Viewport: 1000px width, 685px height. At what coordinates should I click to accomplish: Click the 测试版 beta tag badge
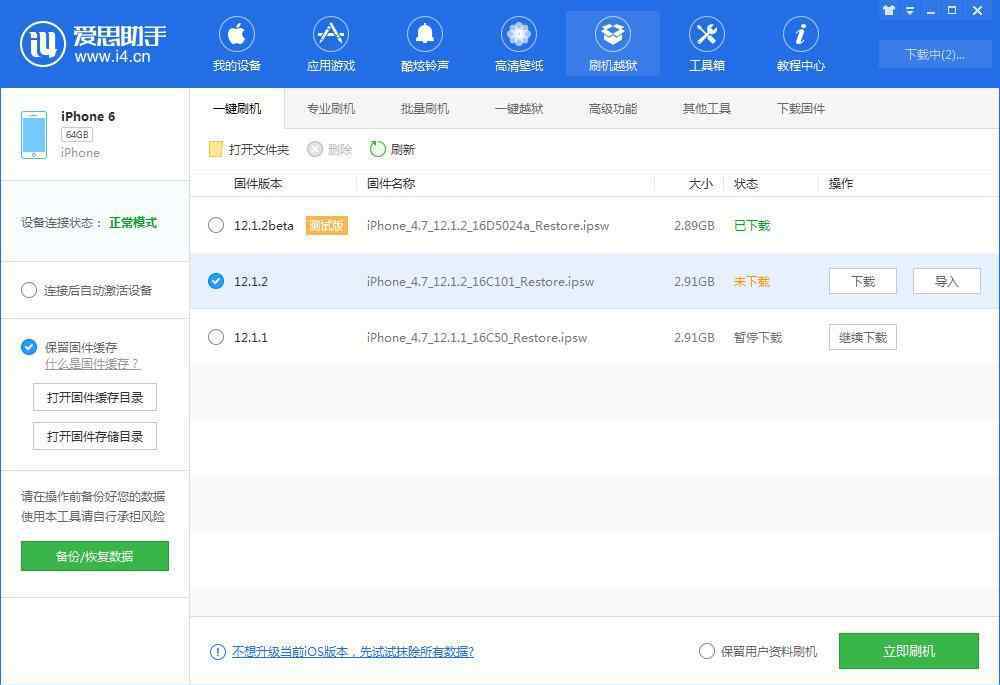pos(327,225)
